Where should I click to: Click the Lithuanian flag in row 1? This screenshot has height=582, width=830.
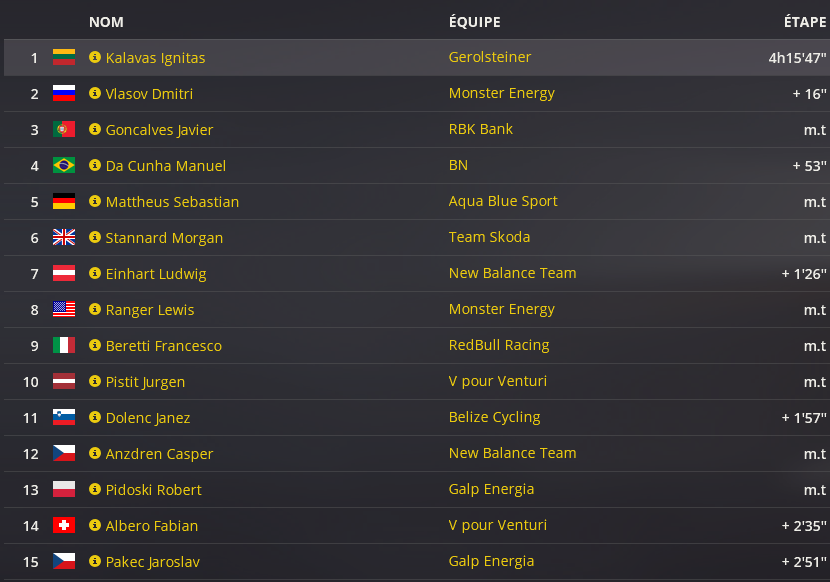(x=64, y=58)
